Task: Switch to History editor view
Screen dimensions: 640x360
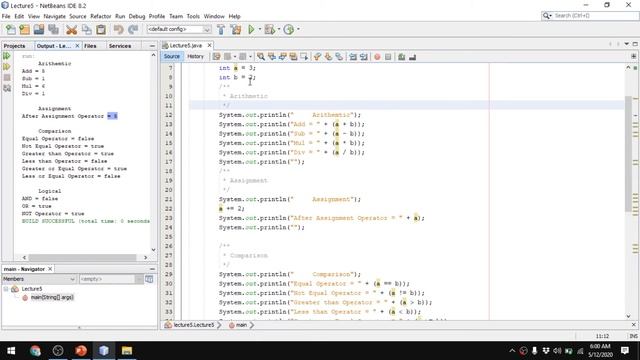Action: click(195, 57)
